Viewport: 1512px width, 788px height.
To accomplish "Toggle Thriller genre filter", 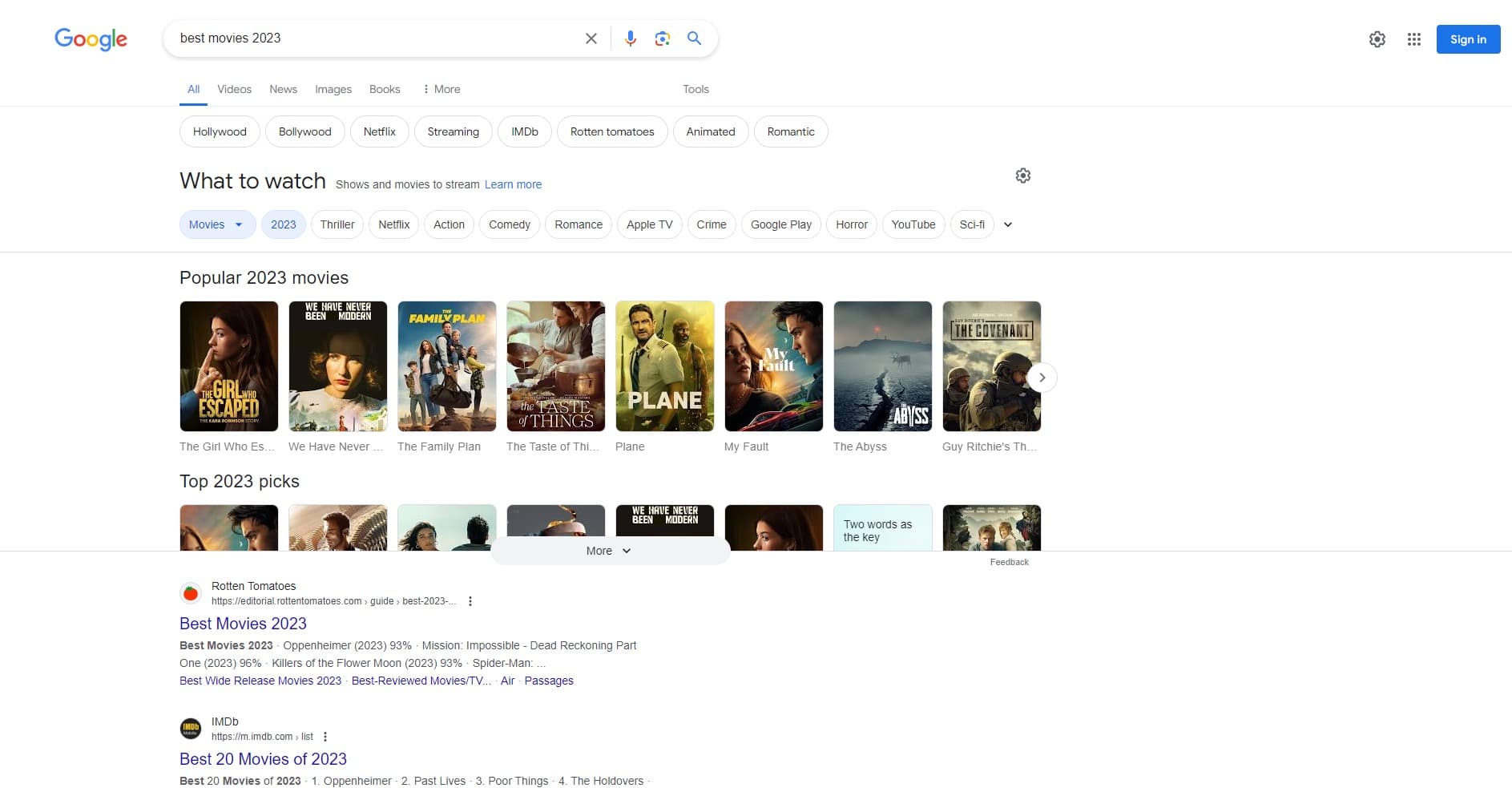I will (337, 224).
